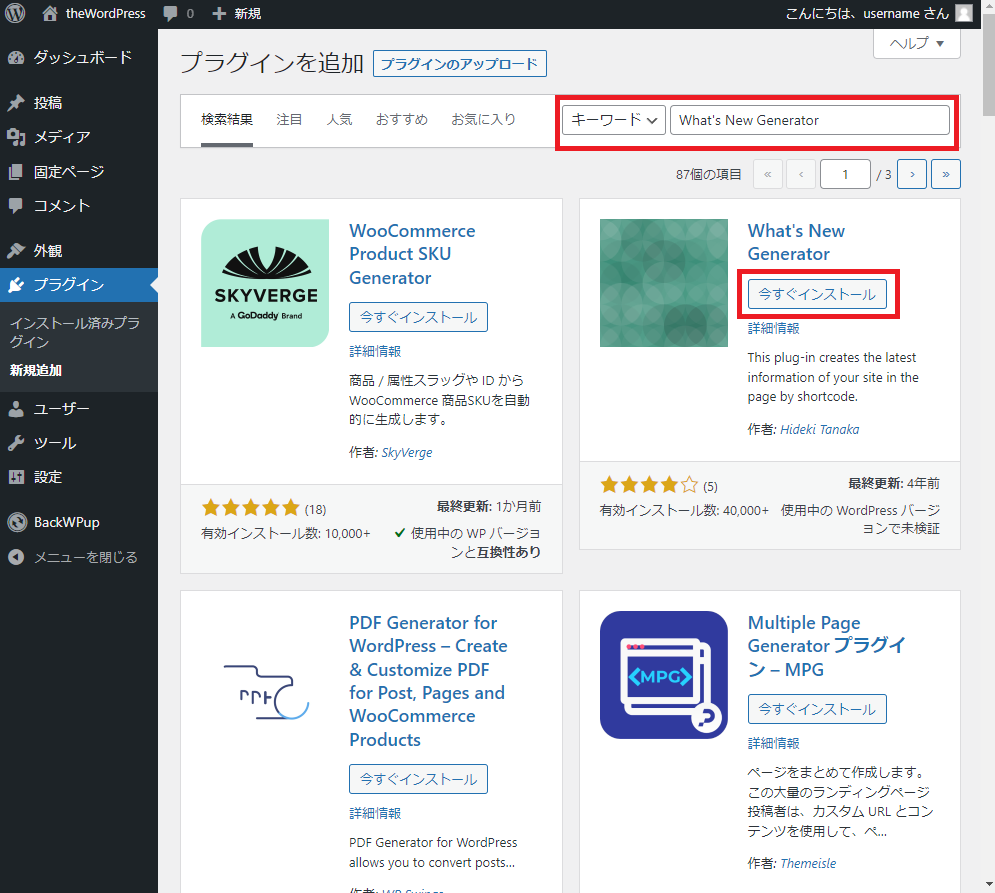Open the WooCommerce Product SKU Generator title link

point(412,254)
